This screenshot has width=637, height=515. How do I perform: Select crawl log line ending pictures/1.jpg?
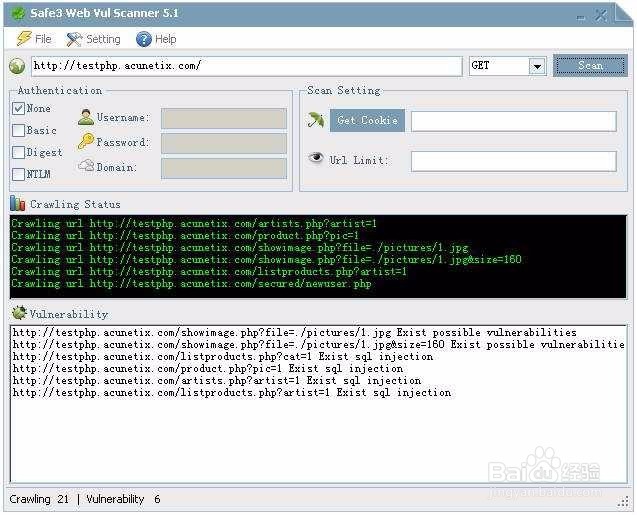[x=240, y=247]
